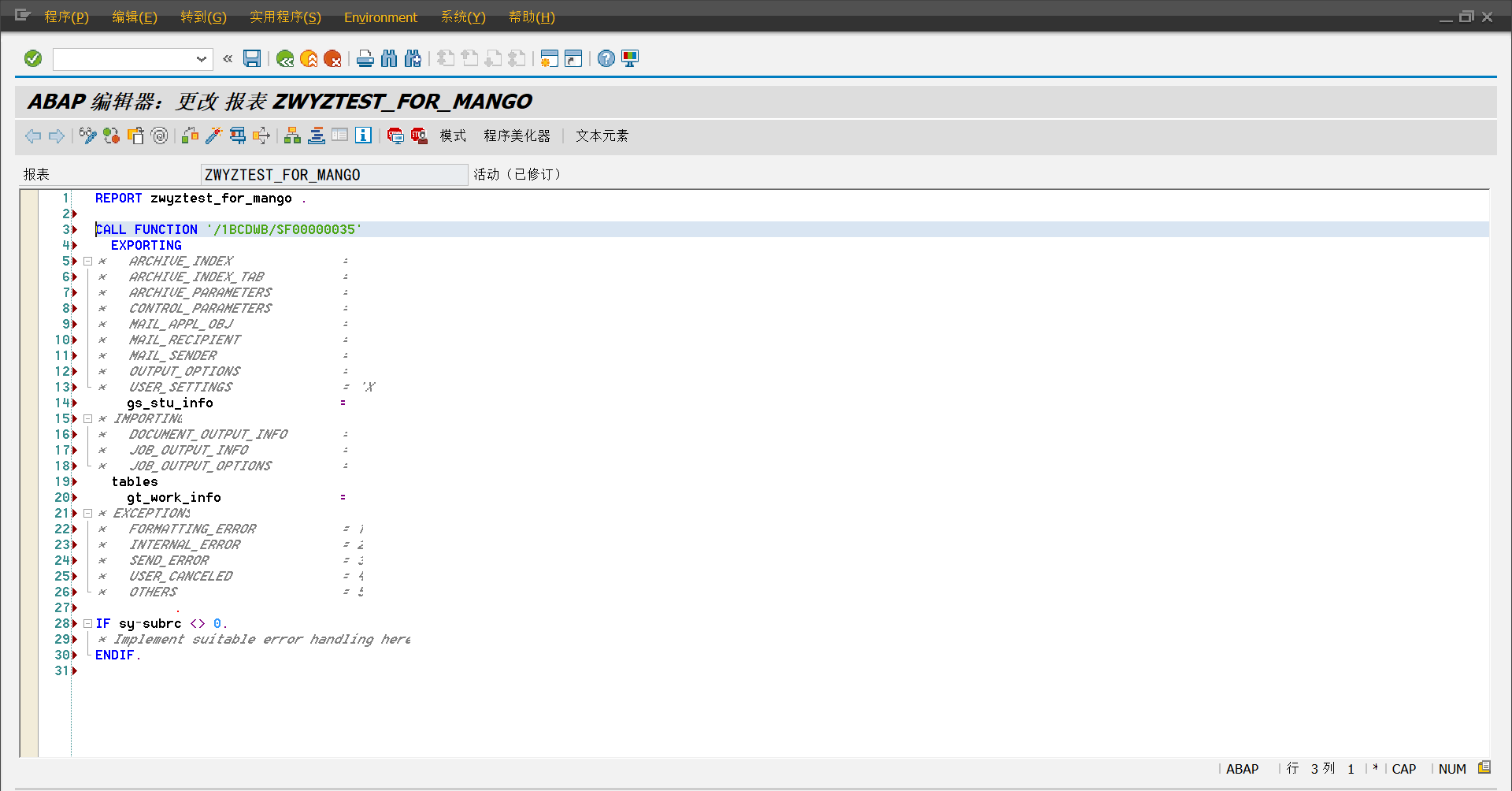Save the program with the floppy disk icon

point(252,58)
